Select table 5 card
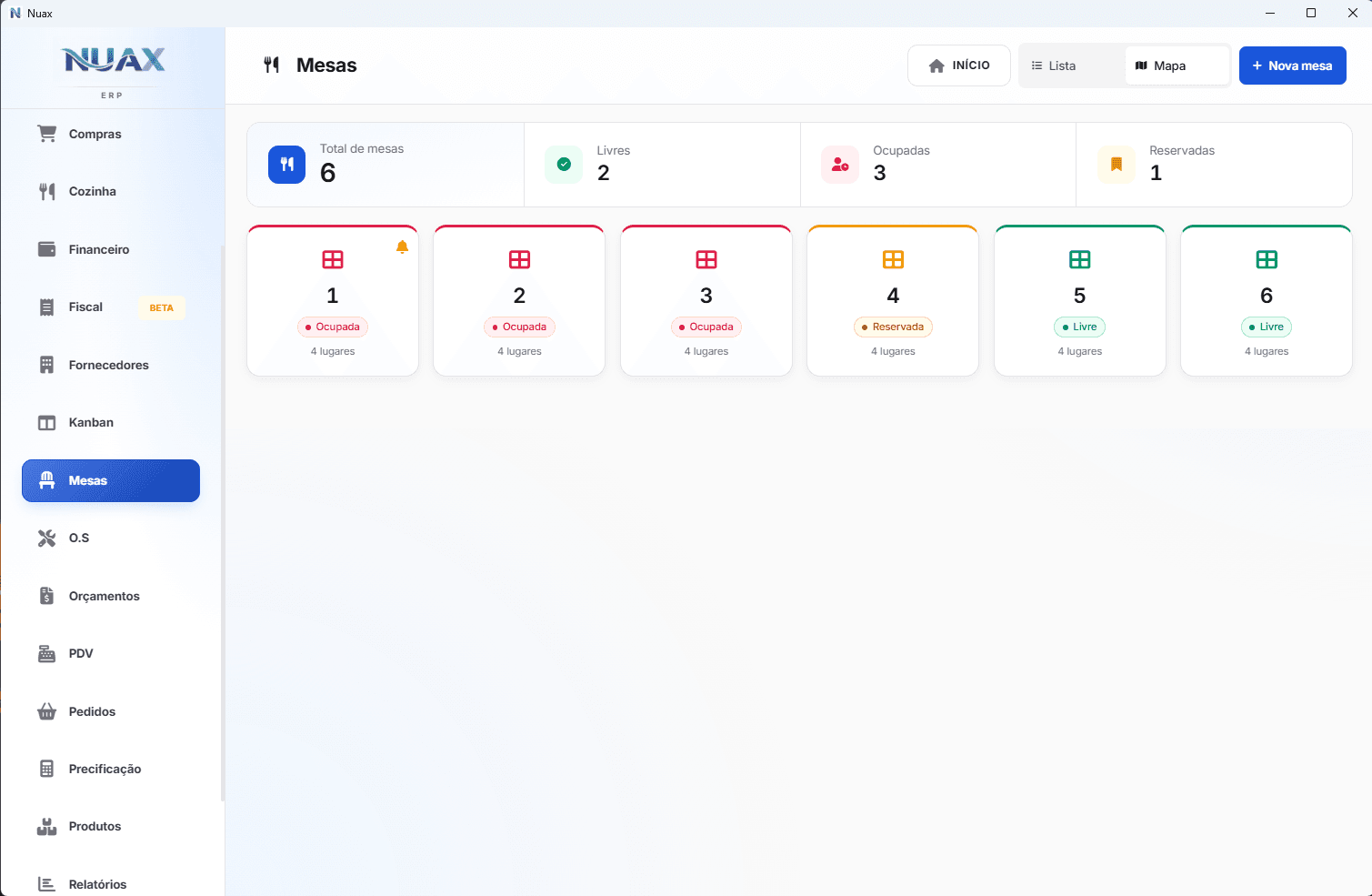The width and height of the screenshot is (1372, 896). tap(1080, 300)
